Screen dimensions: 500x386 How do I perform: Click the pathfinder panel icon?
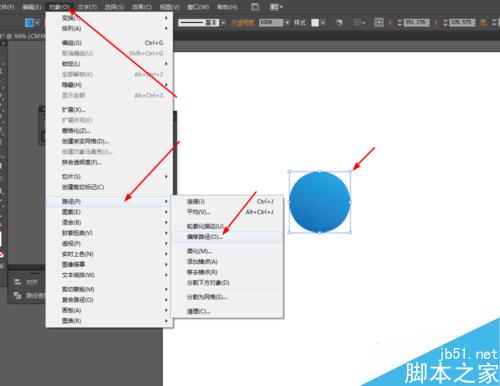[18, 295]
